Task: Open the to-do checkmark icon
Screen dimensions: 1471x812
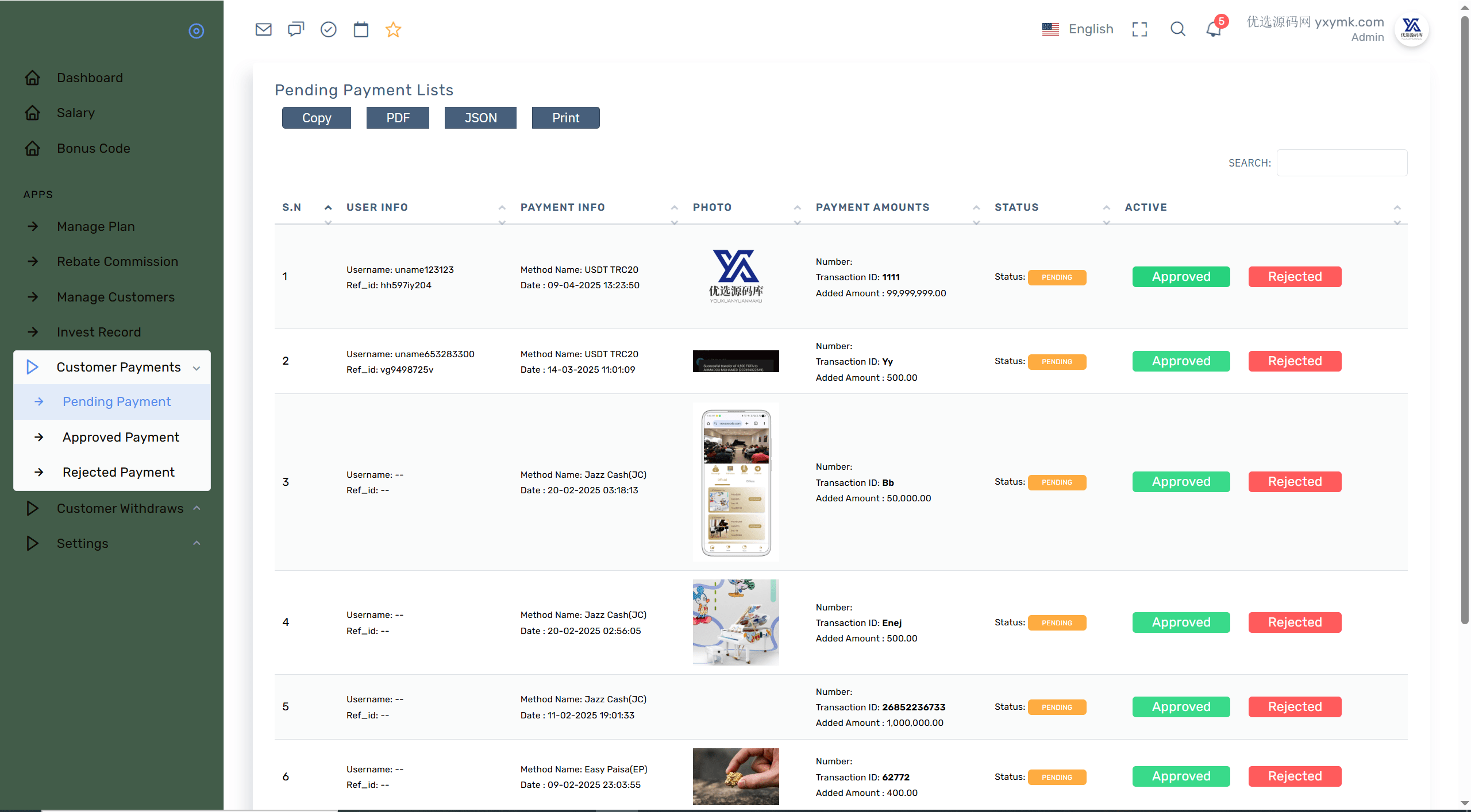Action: [328, 29]
